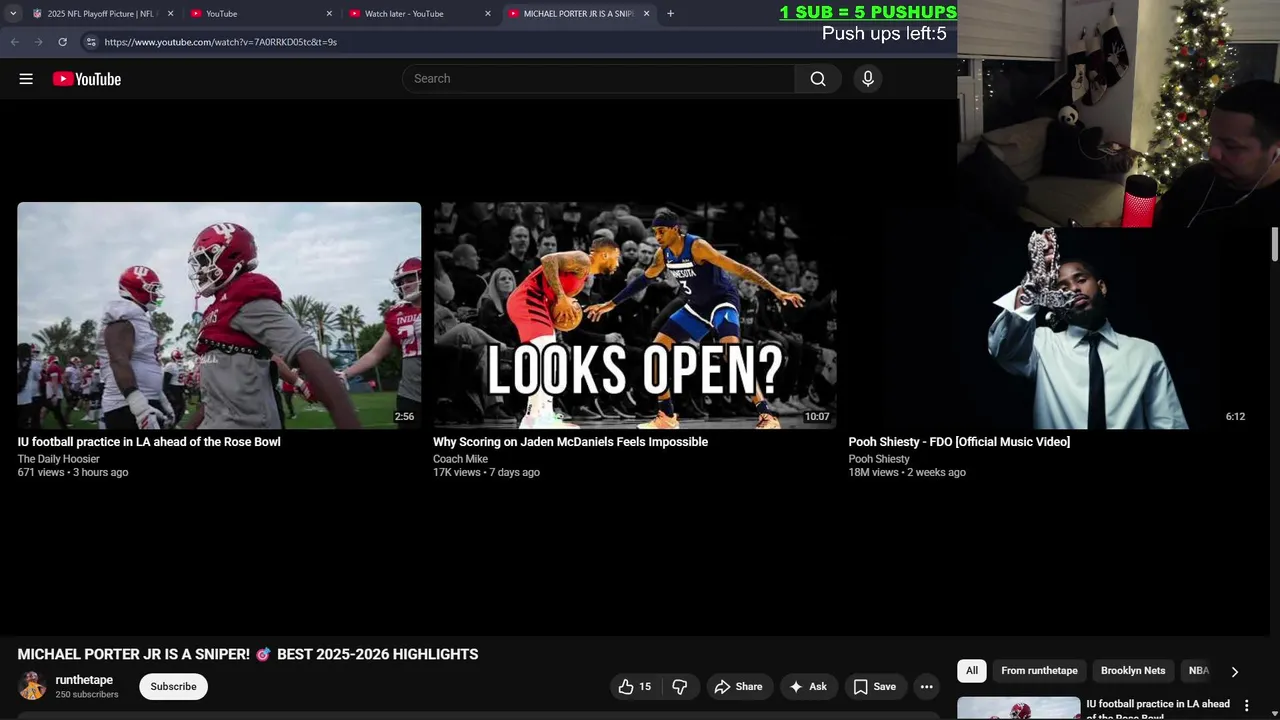The image size is (1280, 720).
Task: Click page vertical scrollbar handle
Action: pyautogui.click(x=1275, y=245)
